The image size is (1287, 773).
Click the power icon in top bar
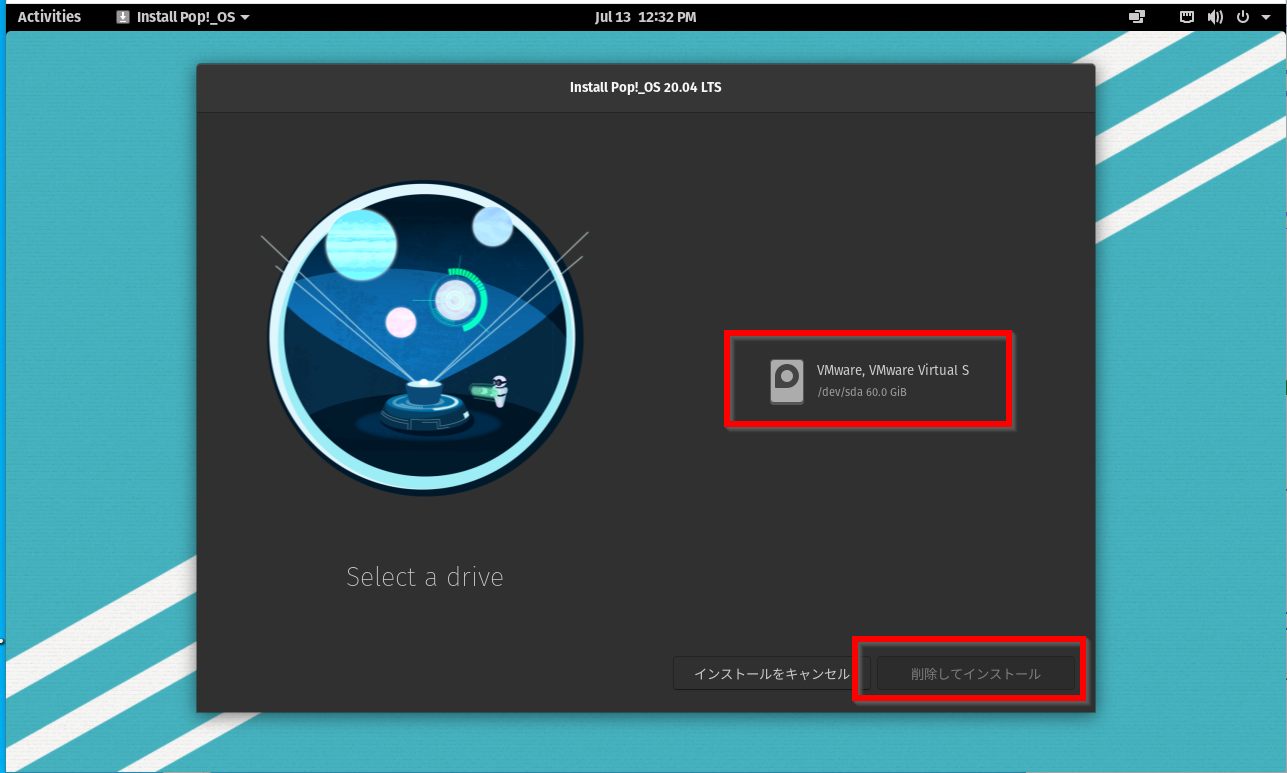(1244, 17)
